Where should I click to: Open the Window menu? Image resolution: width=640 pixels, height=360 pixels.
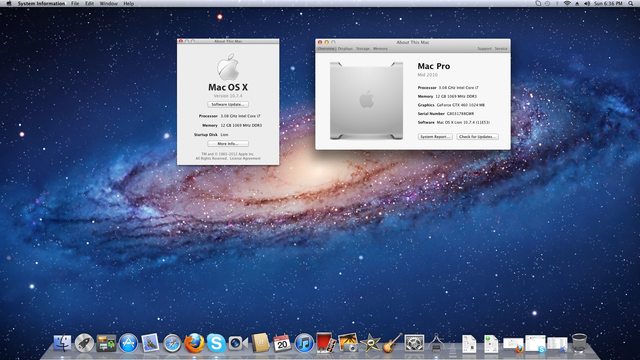pos(109,3)
